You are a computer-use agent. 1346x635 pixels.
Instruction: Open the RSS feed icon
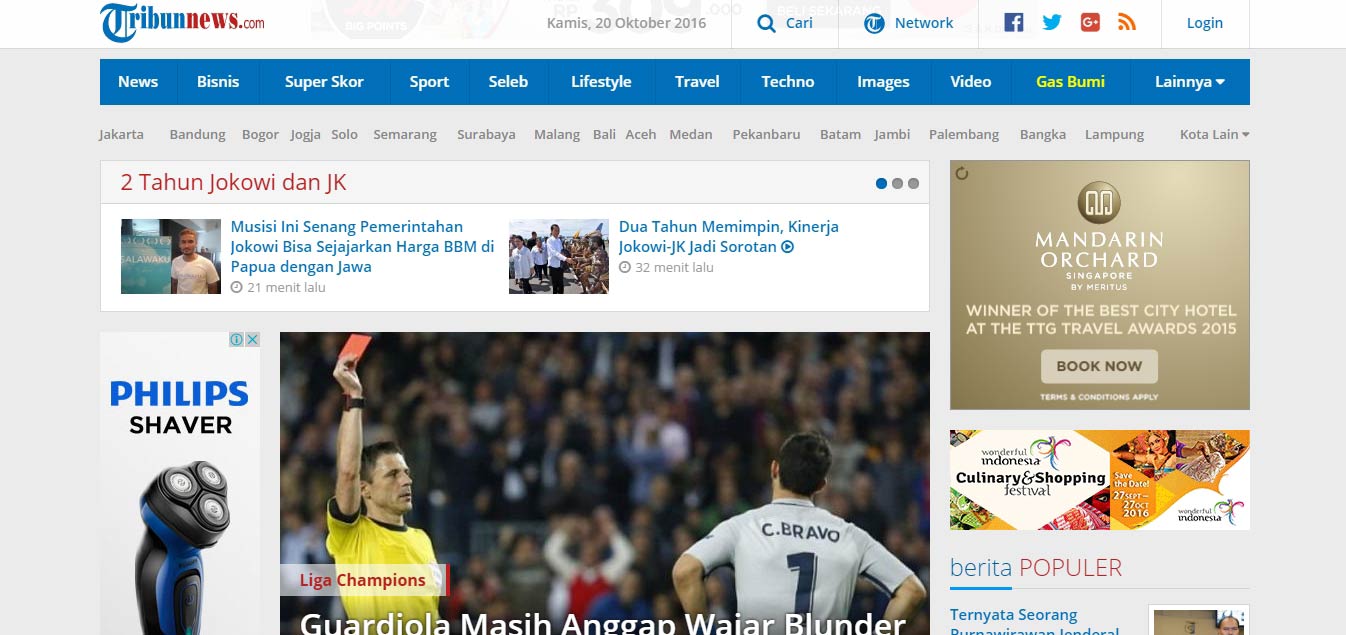1127,22
